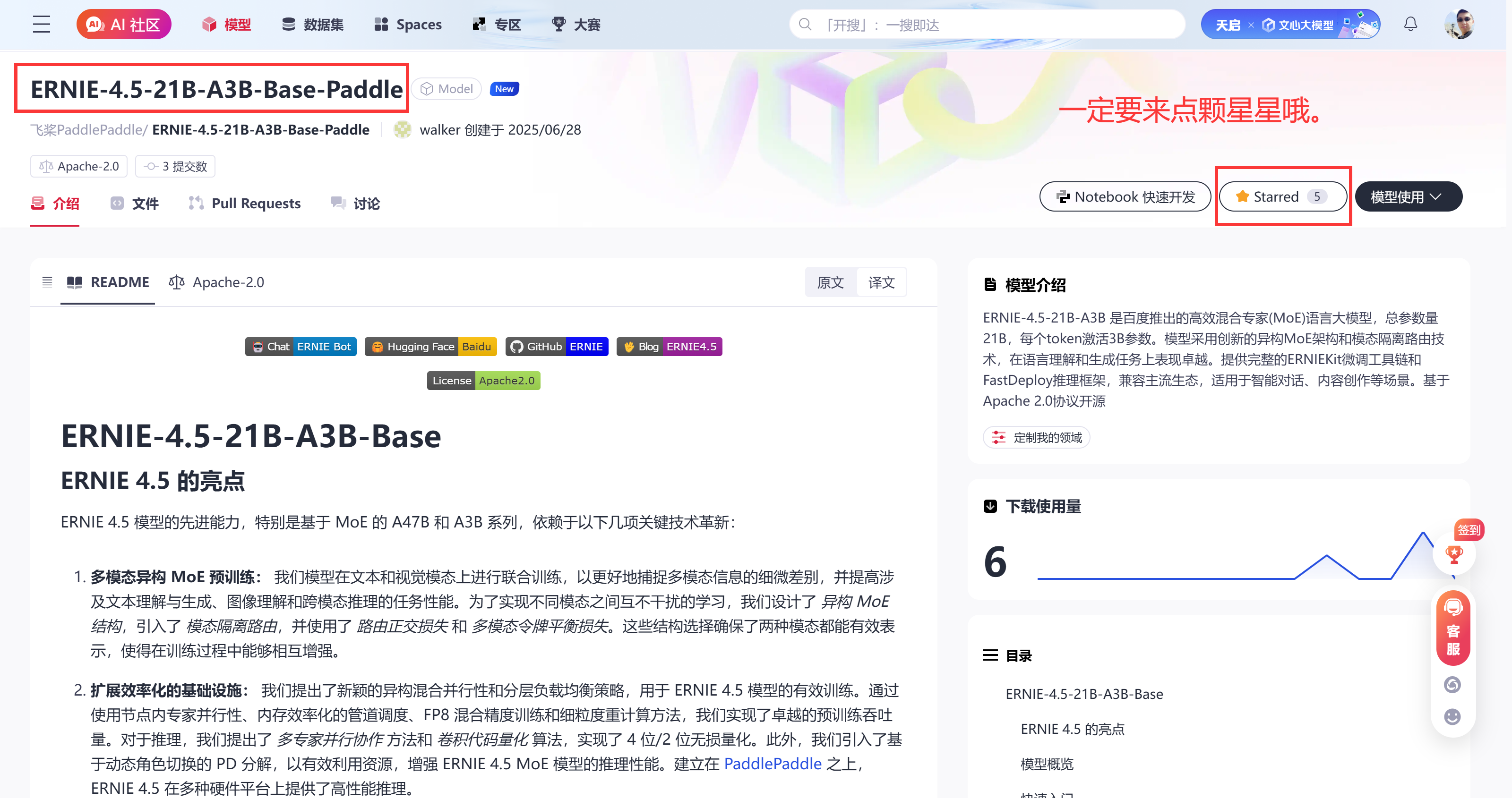Click the Blog ERNIE4.5 badge
Viewport: 1512px width, 799px height.
pyautogui.click(x=669, y=346)
